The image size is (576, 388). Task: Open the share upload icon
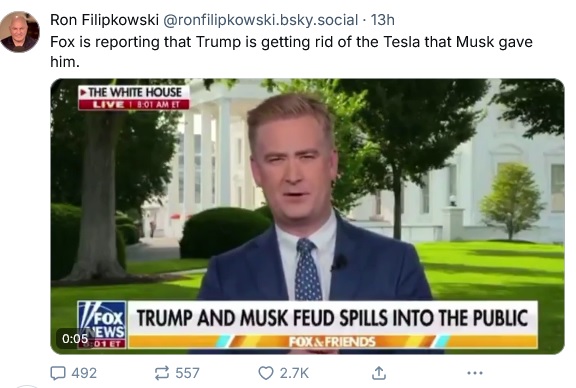[x=379, y=373]
